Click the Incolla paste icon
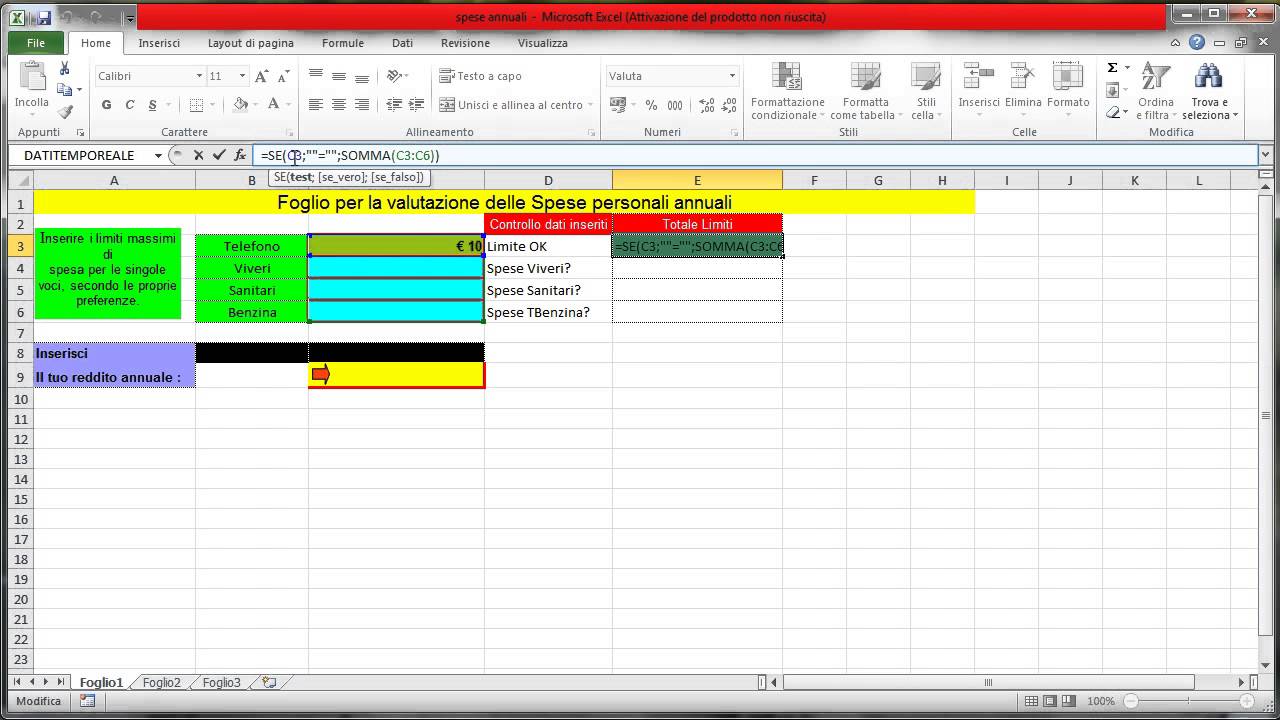 click(x=32, y=78)
